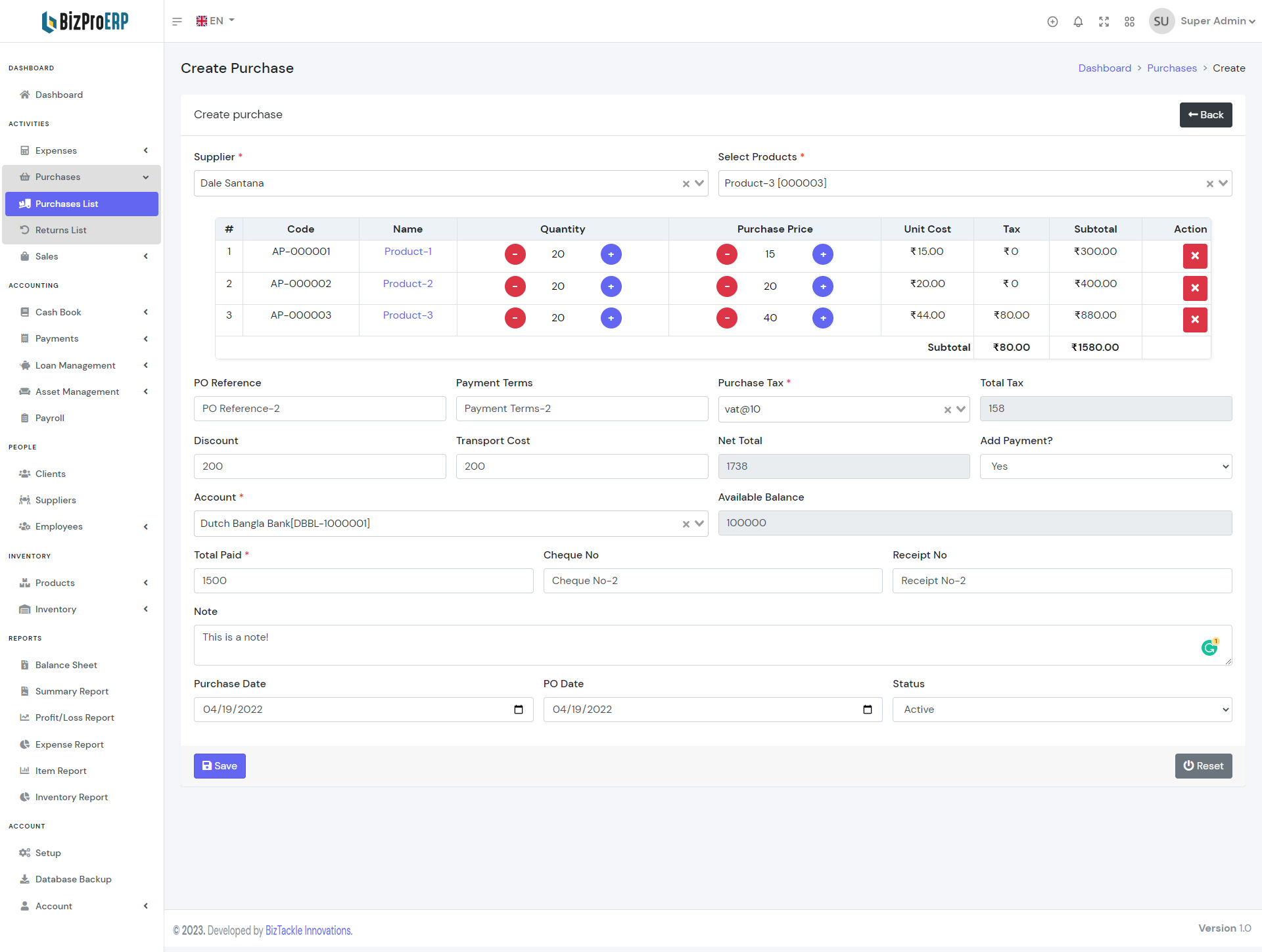1262x952 pixels.
Task: Increase Product-1 quantity with plus button
Action: (611, 254)
